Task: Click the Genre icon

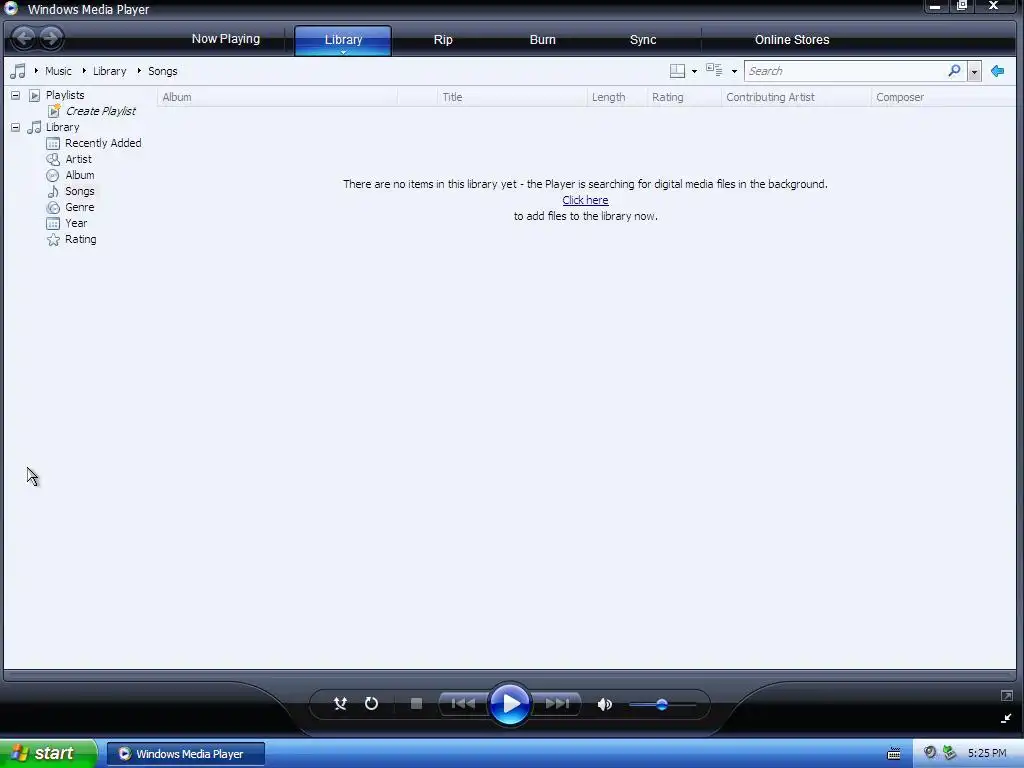Action: pyautogui.click(x=53, y=207)
